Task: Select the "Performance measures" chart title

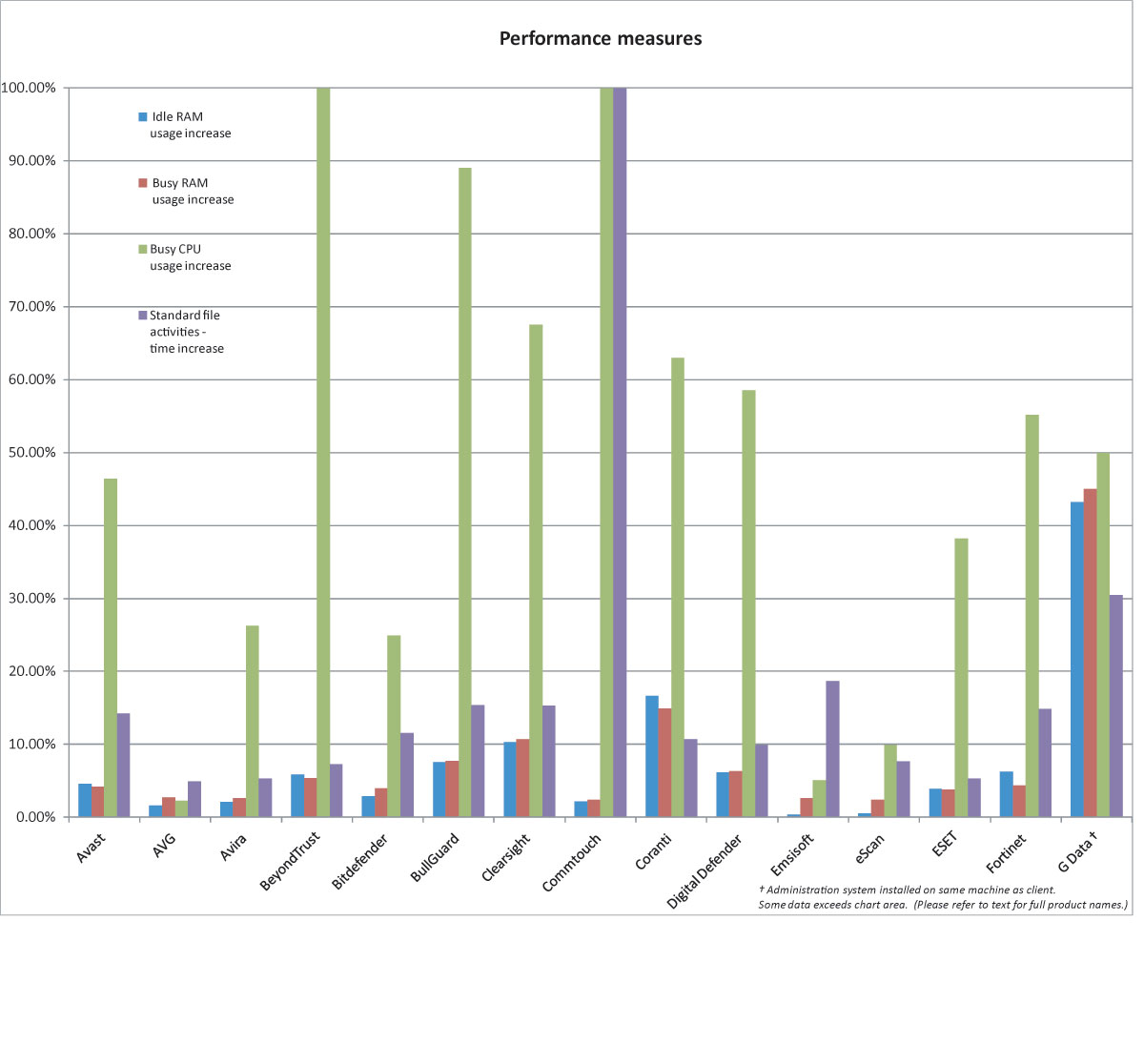Action: (x=601, y=38)
